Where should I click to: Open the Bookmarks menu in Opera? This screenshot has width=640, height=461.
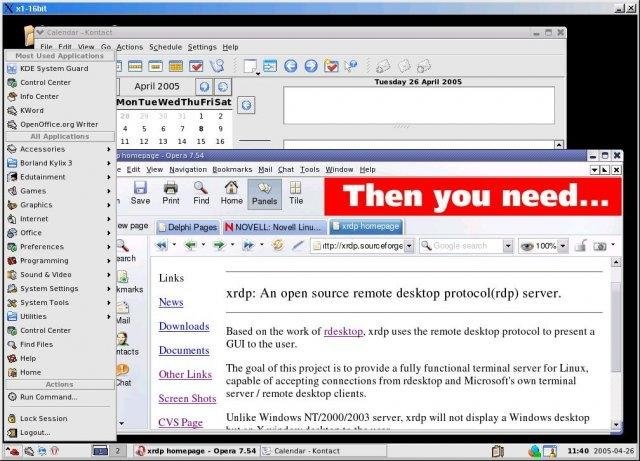coord(232,169)
